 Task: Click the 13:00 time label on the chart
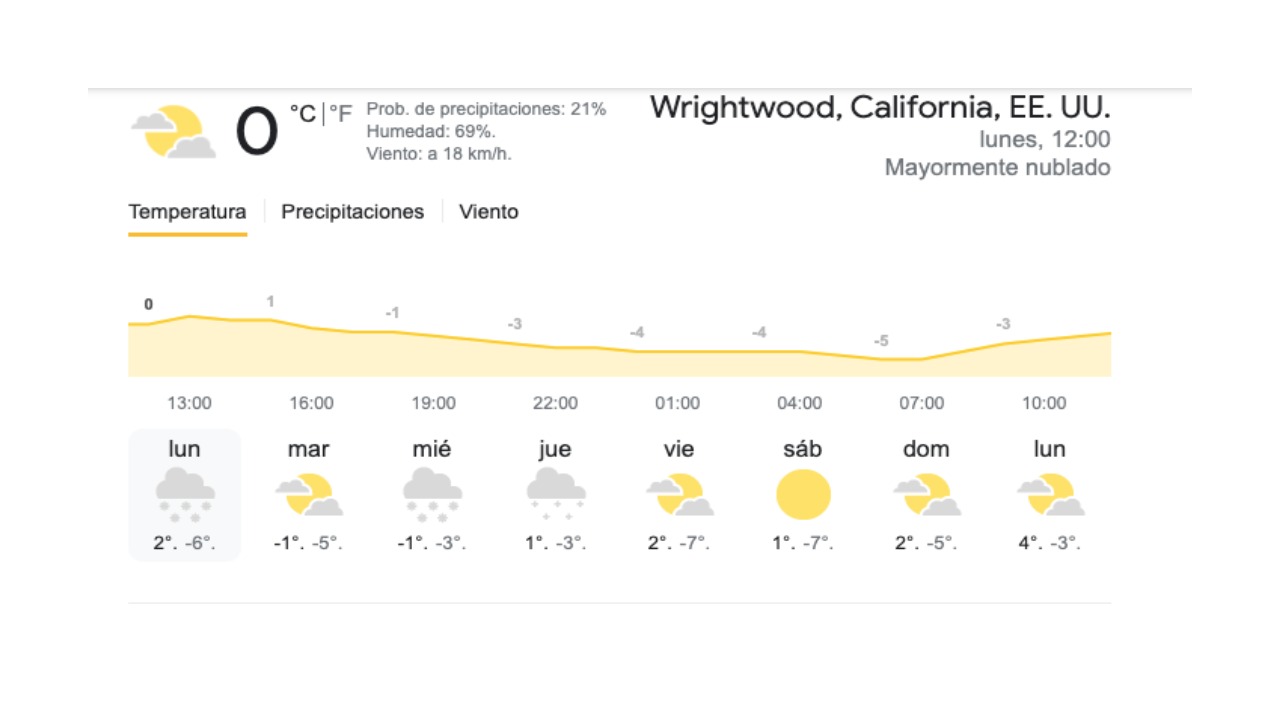click(189, 403)
